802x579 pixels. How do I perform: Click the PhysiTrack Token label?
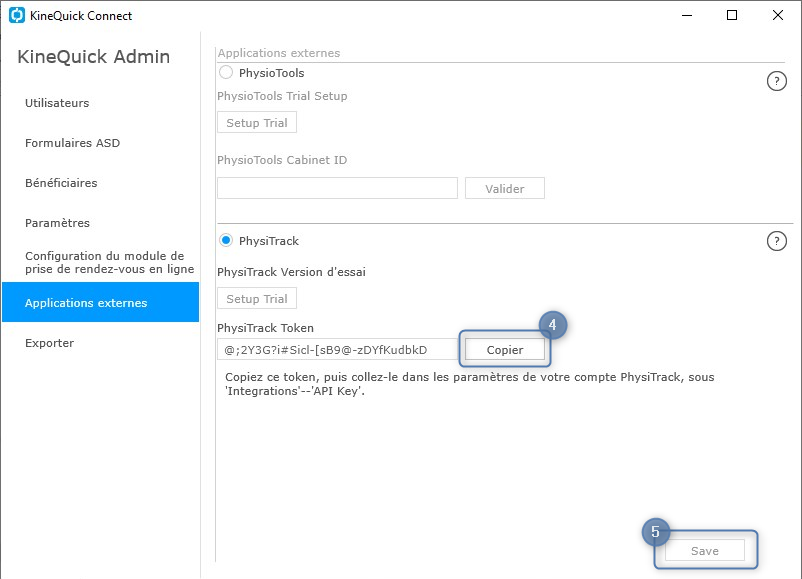tap(265, 328)
